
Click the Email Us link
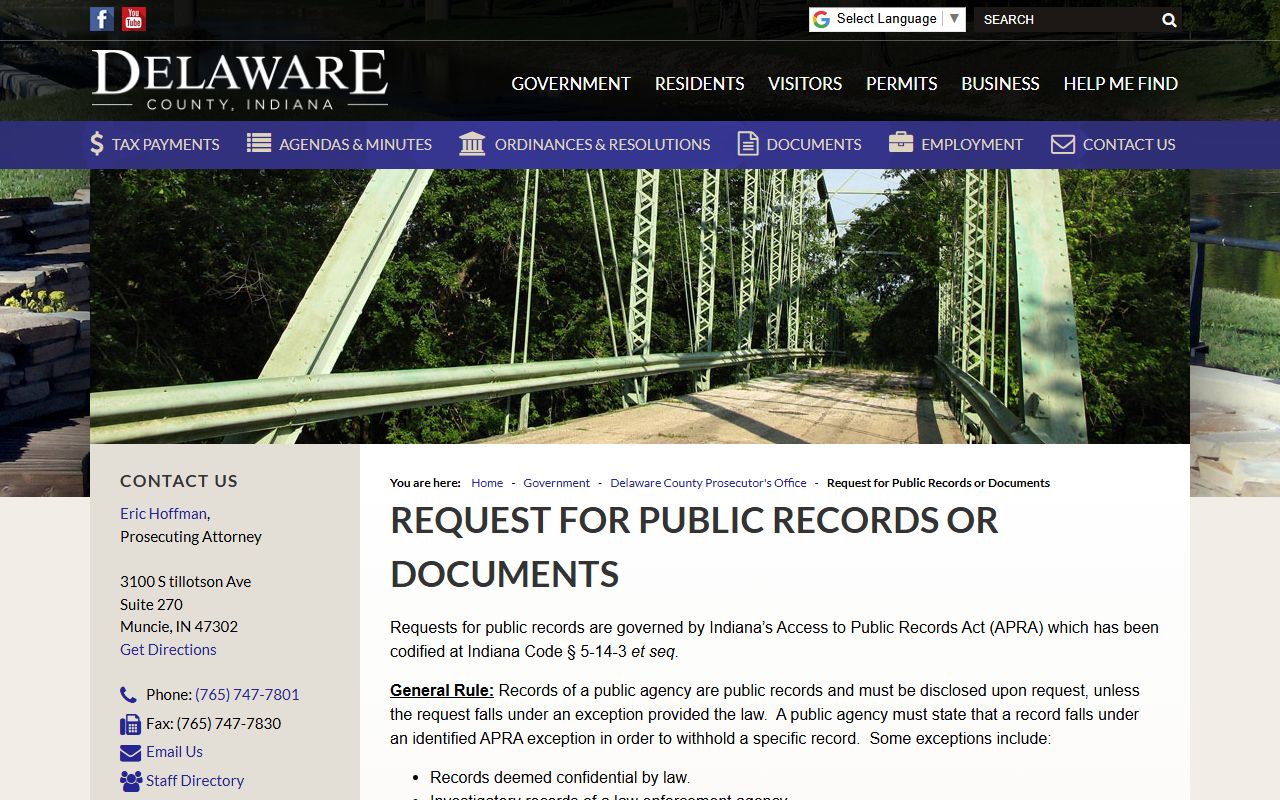tap(174, 752)
